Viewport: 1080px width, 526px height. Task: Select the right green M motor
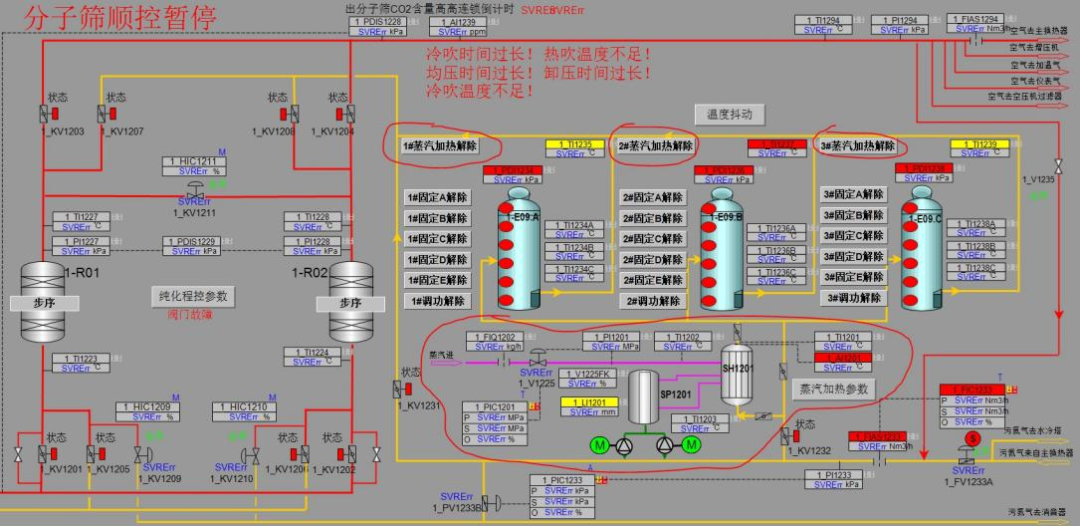[691, 446]
